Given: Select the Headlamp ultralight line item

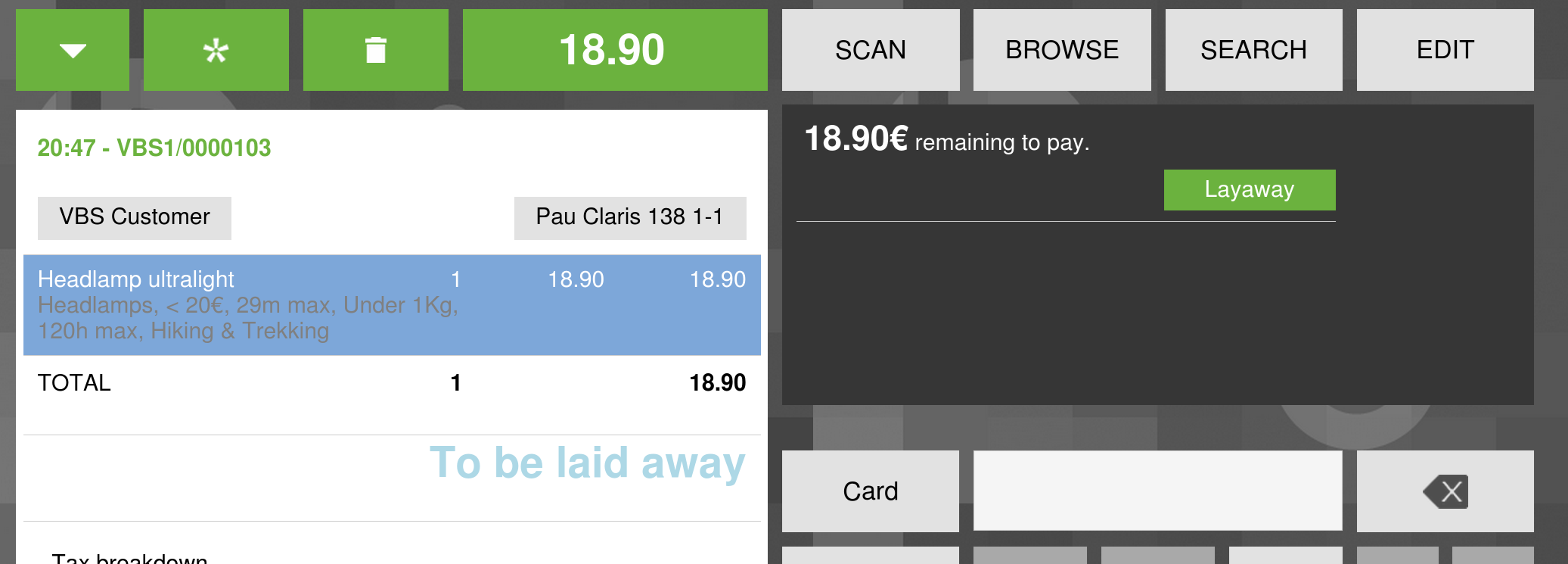Looking at the screenshot, I should click(x=392, y=304).
